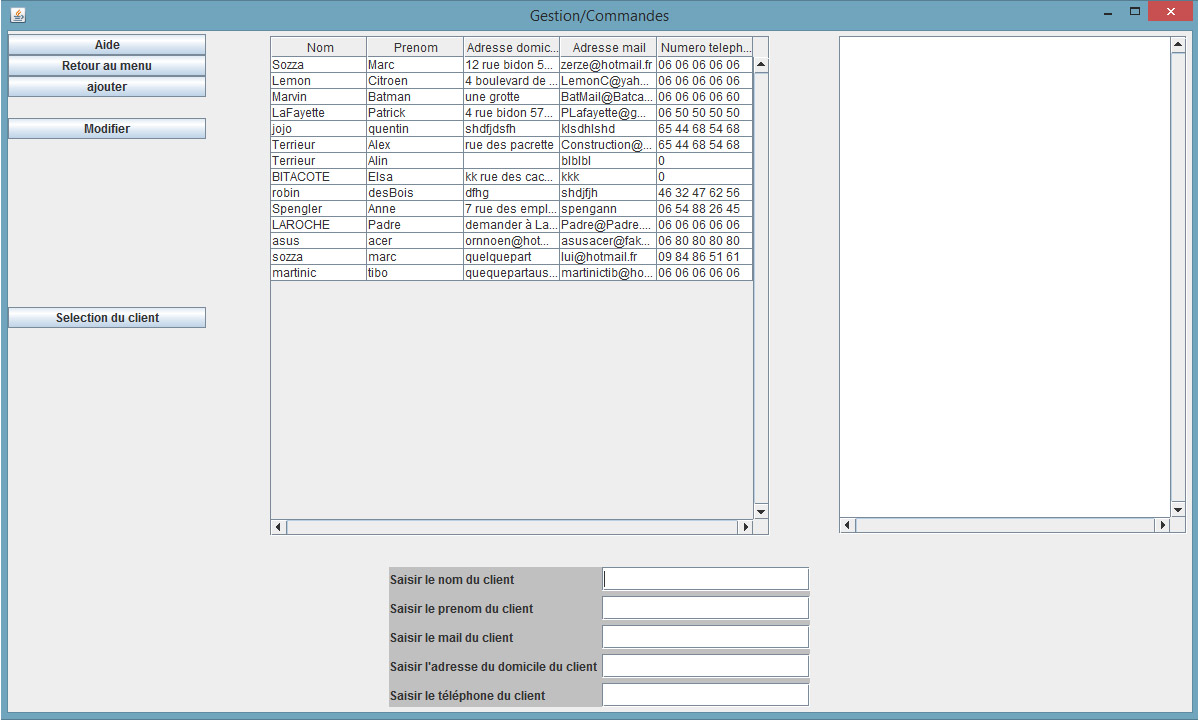Click the Aide button
Viewport: 1200px width, 720px height.
tap(107, 45)
